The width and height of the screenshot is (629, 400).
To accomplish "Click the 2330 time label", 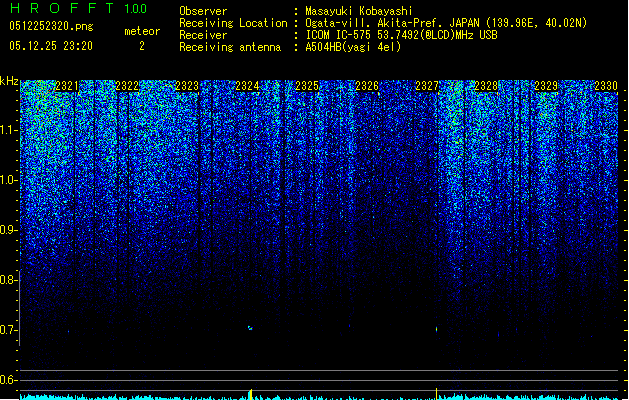I will coord(606,86).
